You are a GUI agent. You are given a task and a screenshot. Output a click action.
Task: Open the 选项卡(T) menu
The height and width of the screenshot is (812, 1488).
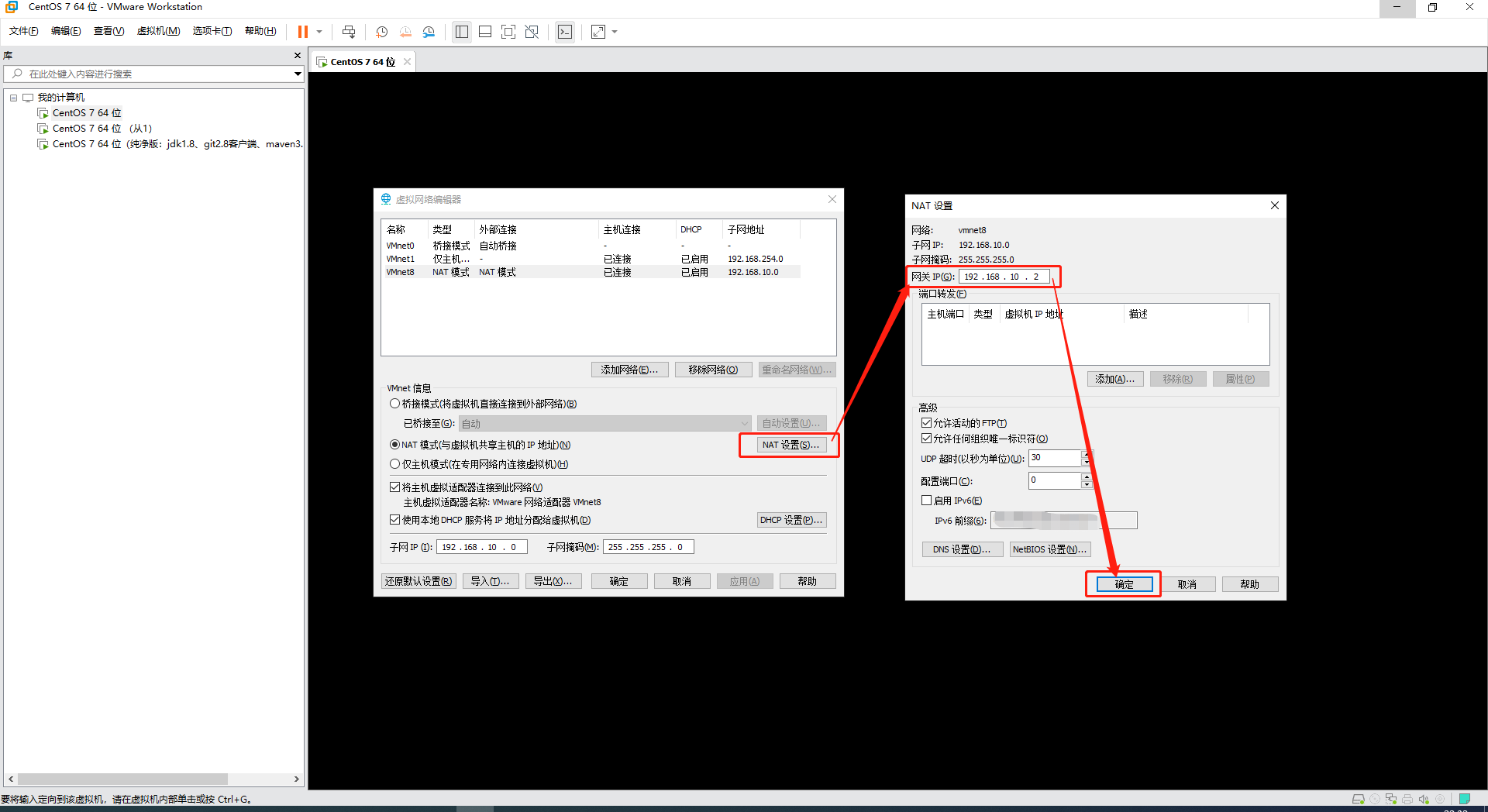pos(212,31)
